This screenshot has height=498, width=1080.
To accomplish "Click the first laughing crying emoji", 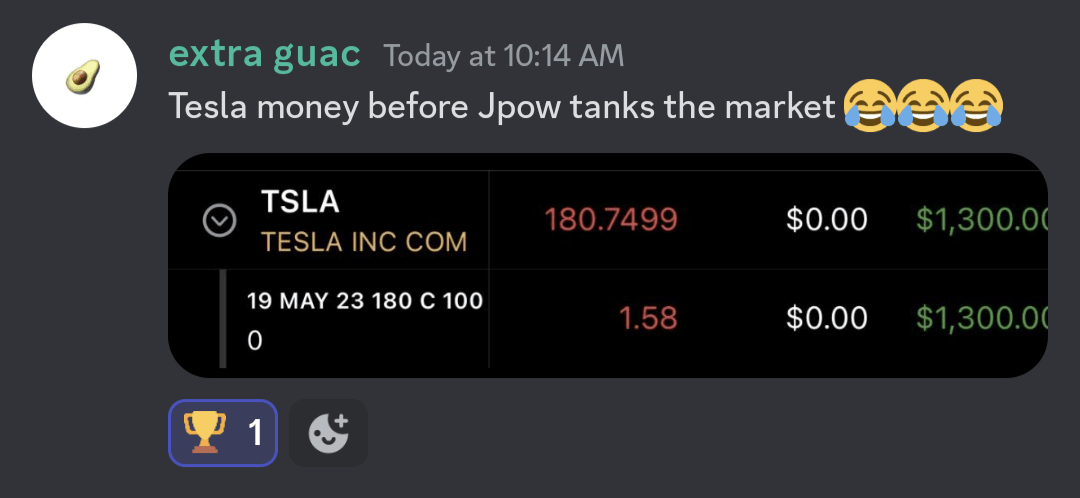I will point(870,105).
